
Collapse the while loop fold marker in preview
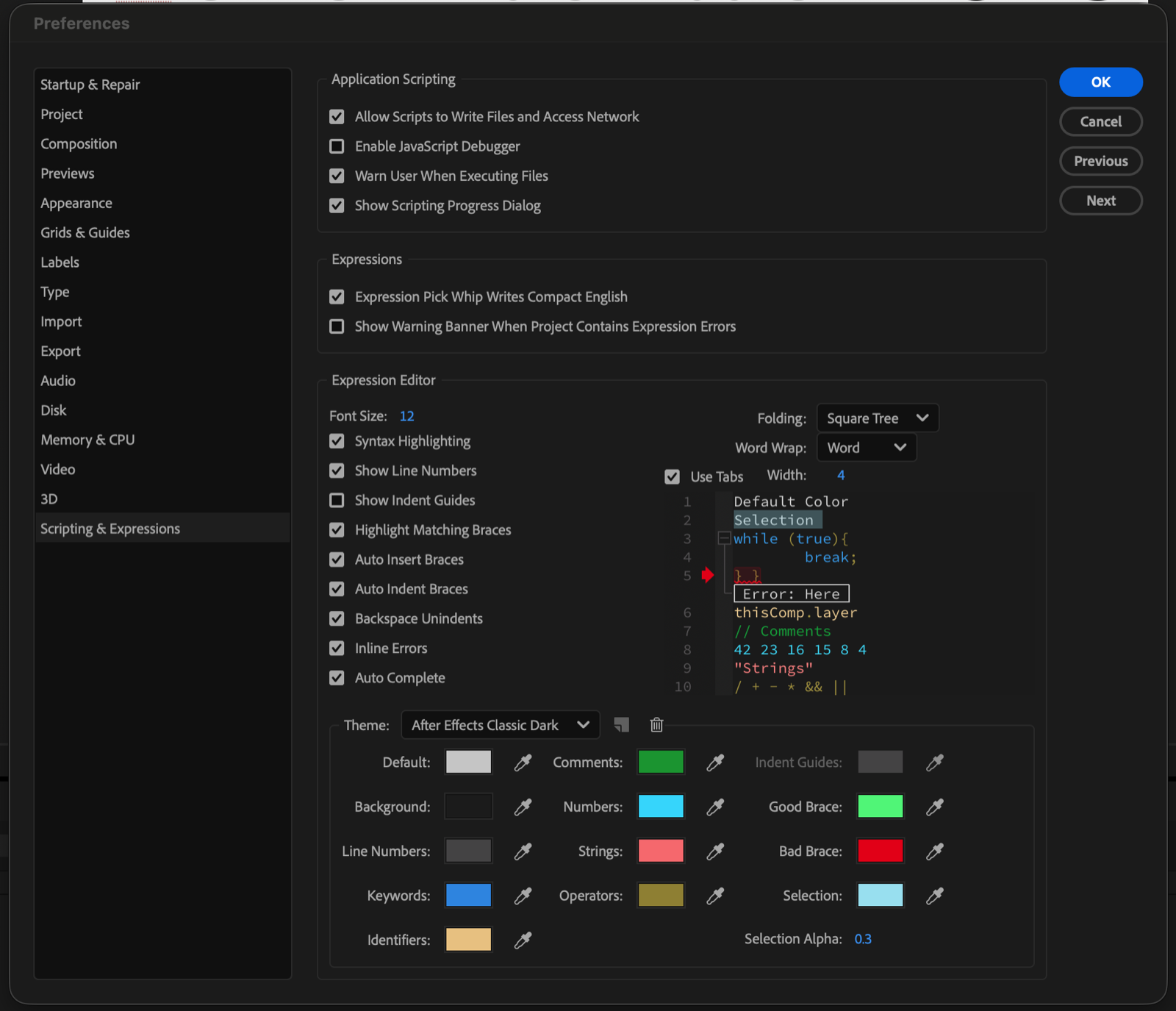point(724,538)
